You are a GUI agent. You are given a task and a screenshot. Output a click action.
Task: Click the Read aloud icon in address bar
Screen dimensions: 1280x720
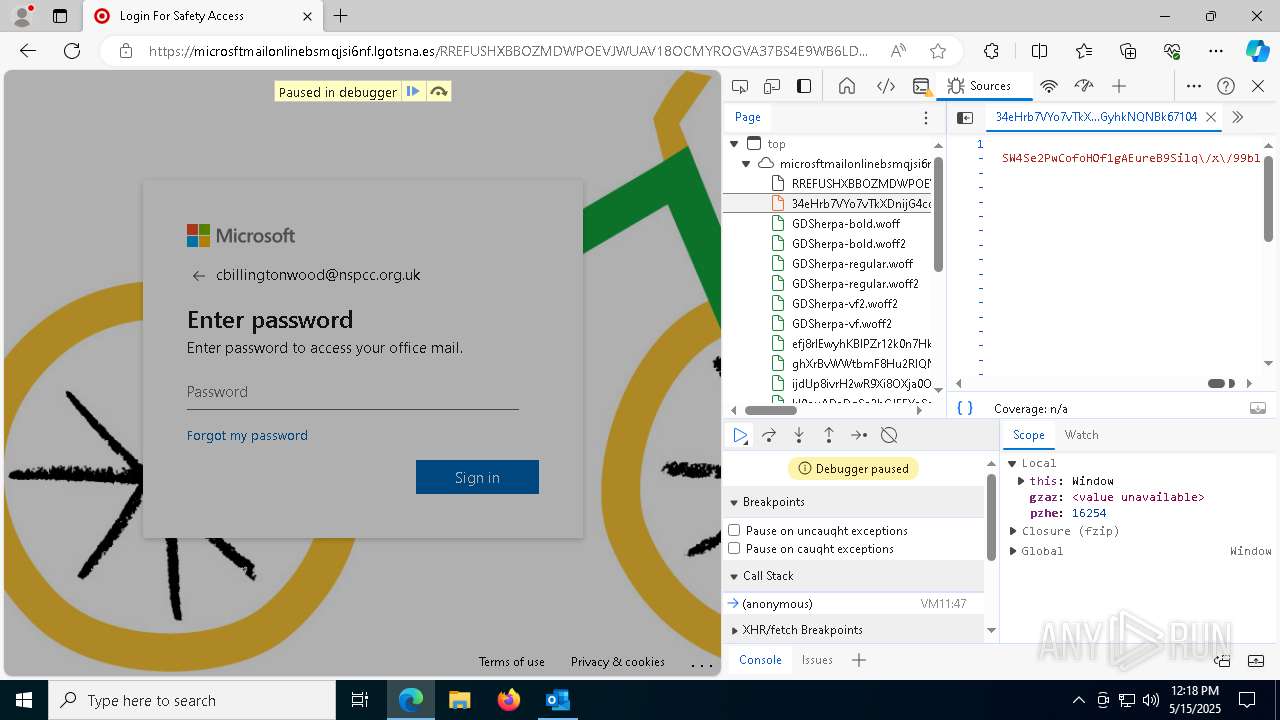898,51
